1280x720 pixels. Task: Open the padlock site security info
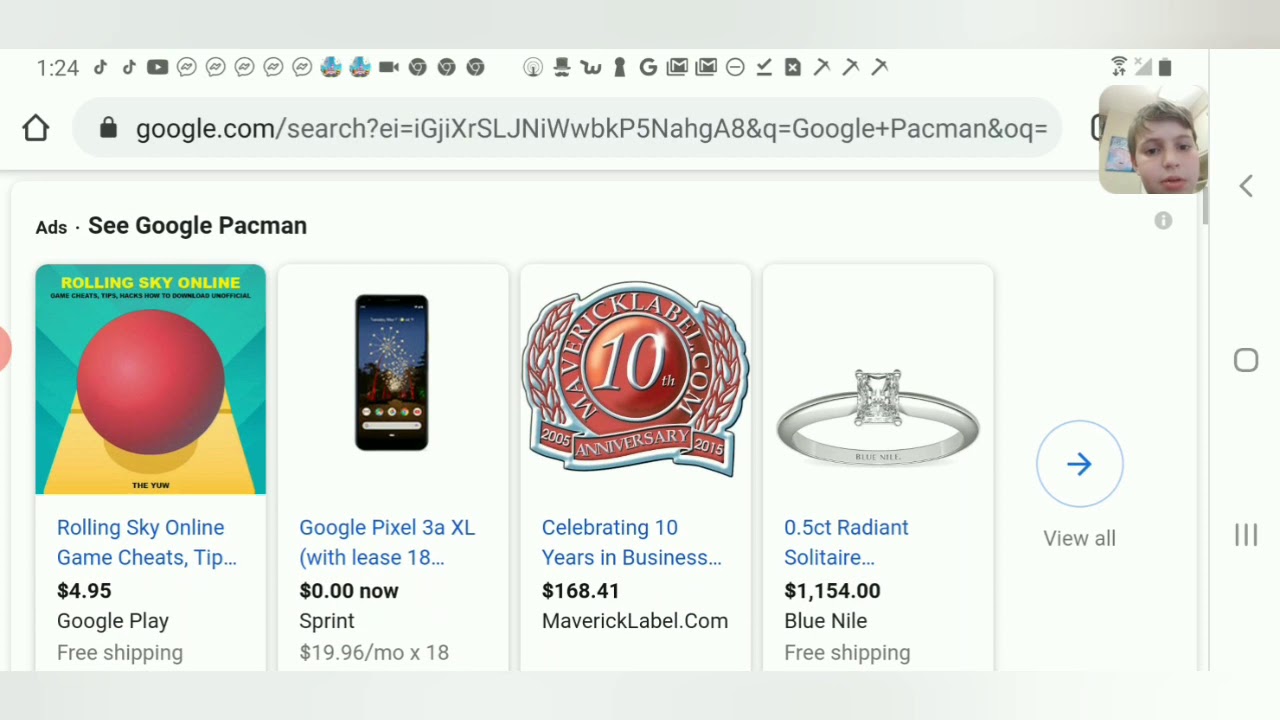[x=108, y=128]
